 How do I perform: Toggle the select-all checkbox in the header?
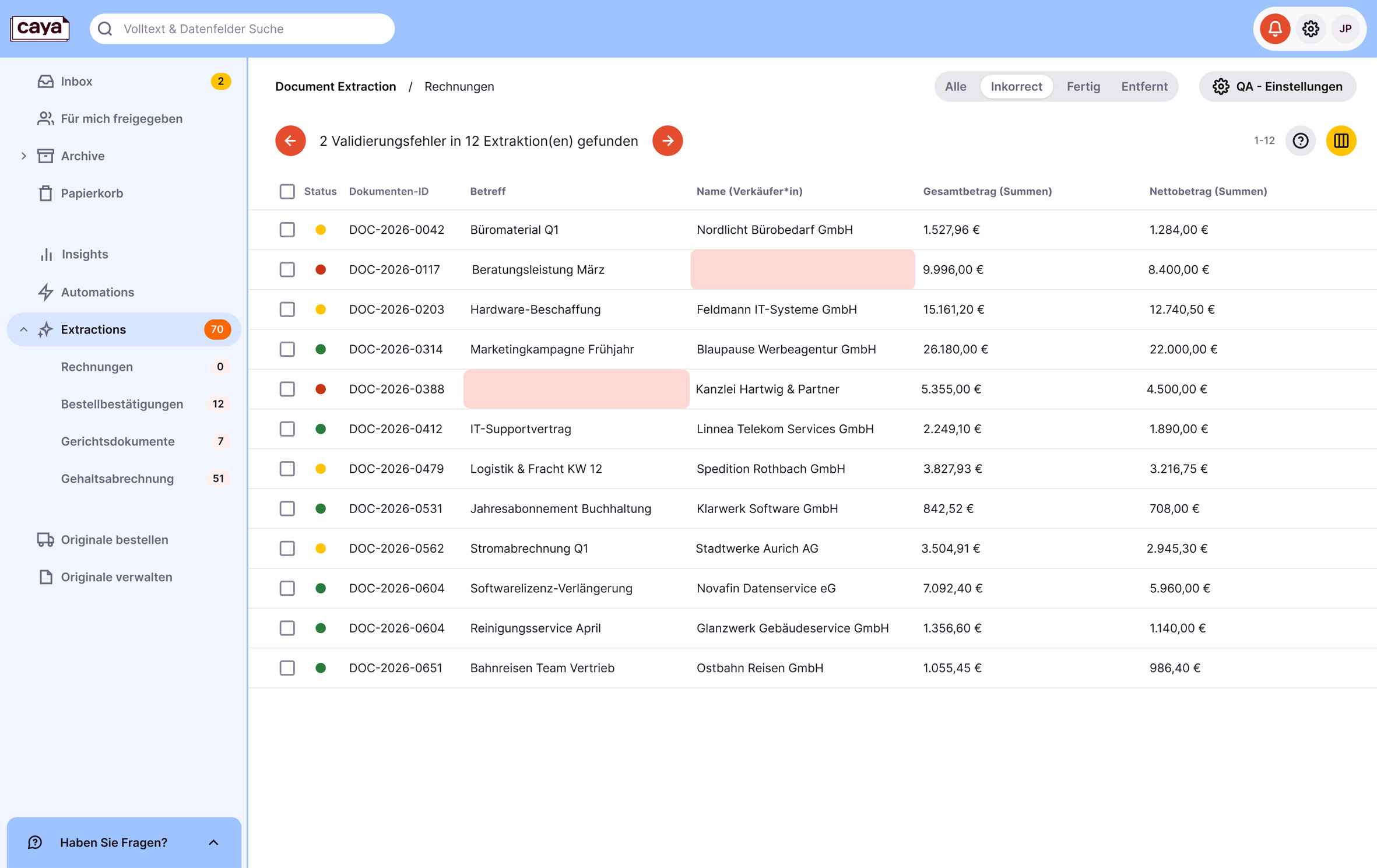coord(287,191)
